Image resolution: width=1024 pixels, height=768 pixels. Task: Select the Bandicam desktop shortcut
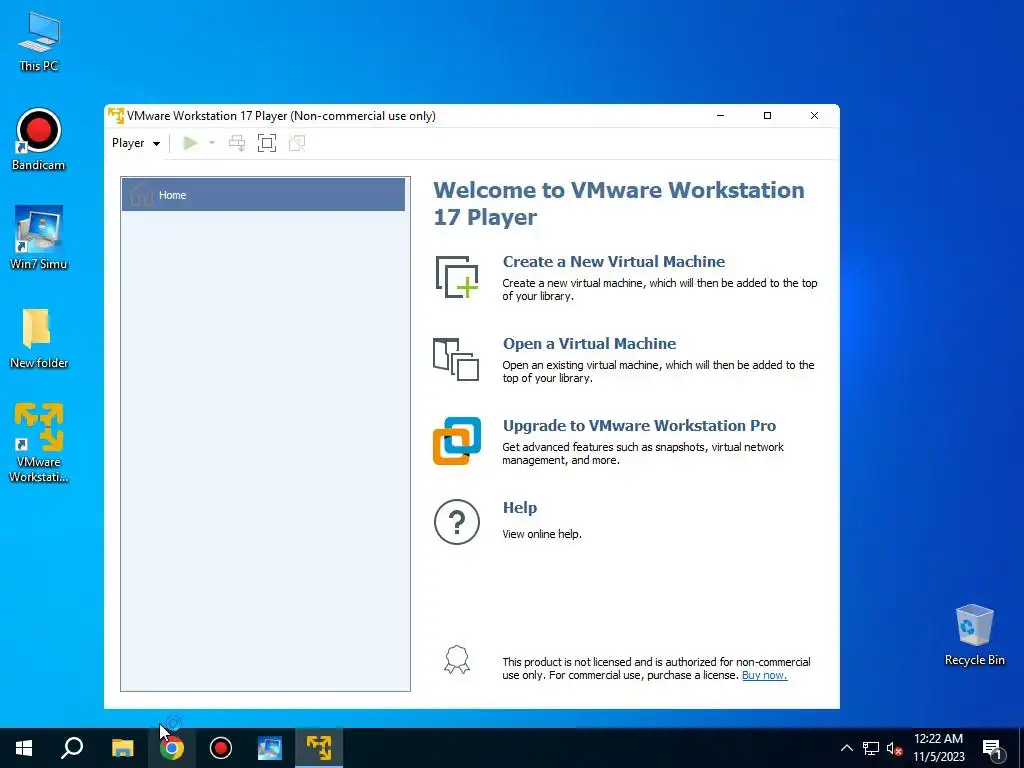[x=39, y=140]
